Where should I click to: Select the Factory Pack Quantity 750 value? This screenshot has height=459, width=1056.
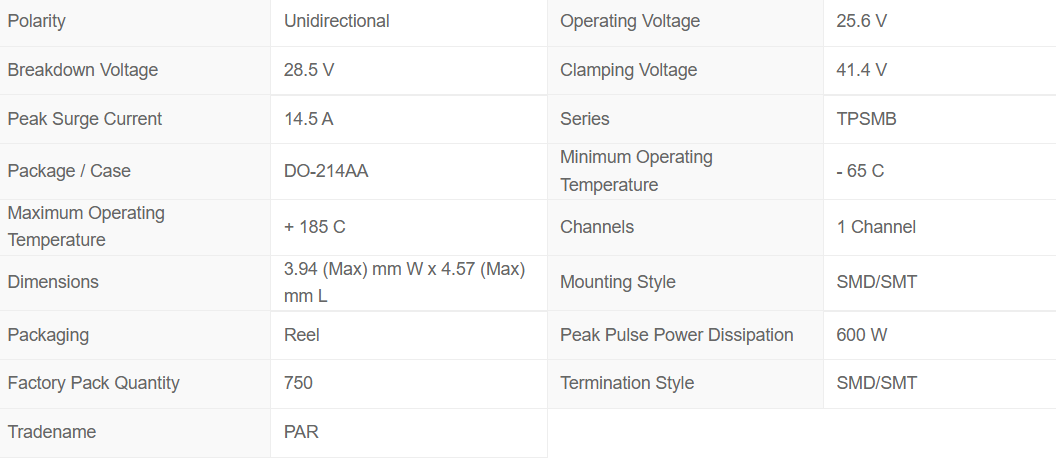click(x=298, y=383)
